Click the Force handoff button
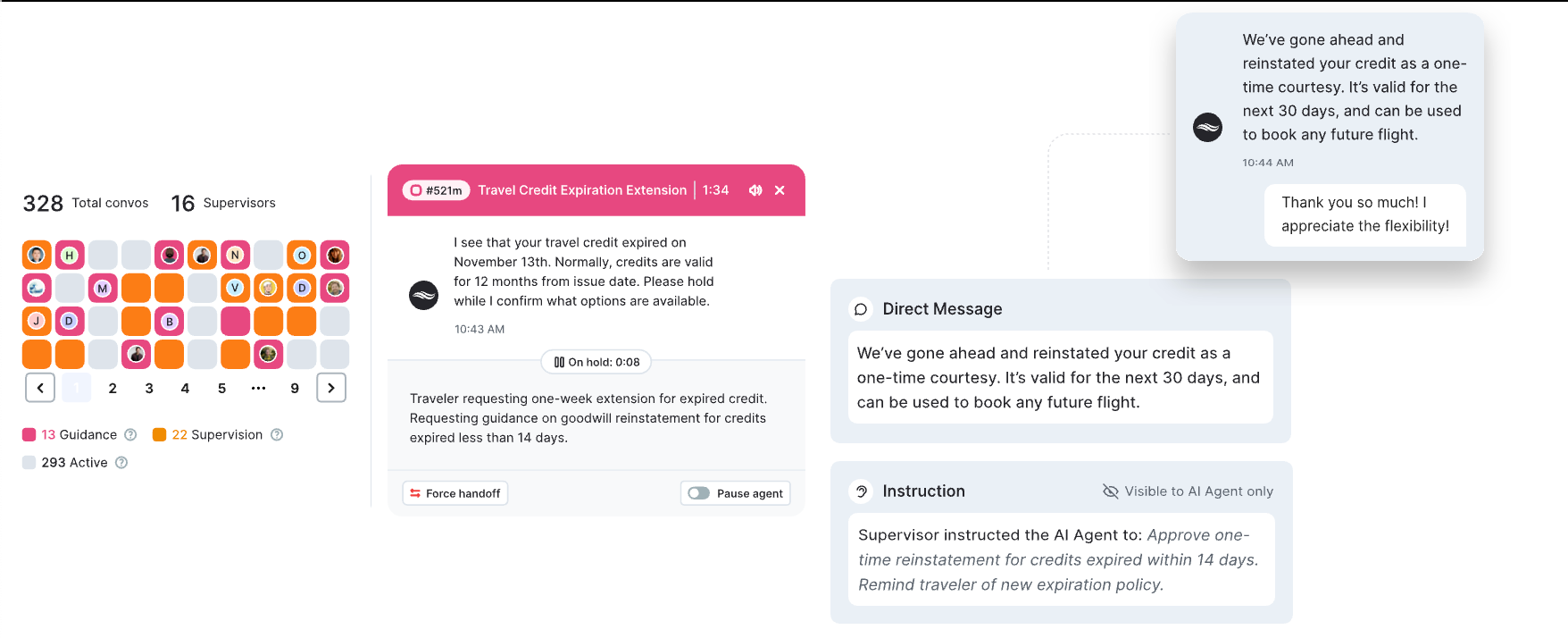The image size is (1568, 638). [455, 493]
